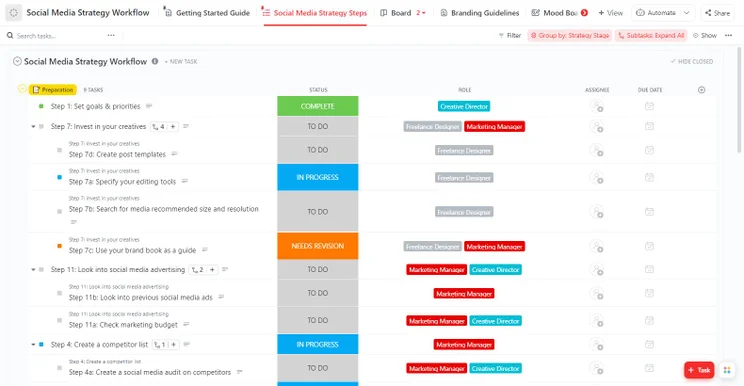Click the status square of Step 4
The width and height of the screenshot is (744, 386).
tap(41, 345)
